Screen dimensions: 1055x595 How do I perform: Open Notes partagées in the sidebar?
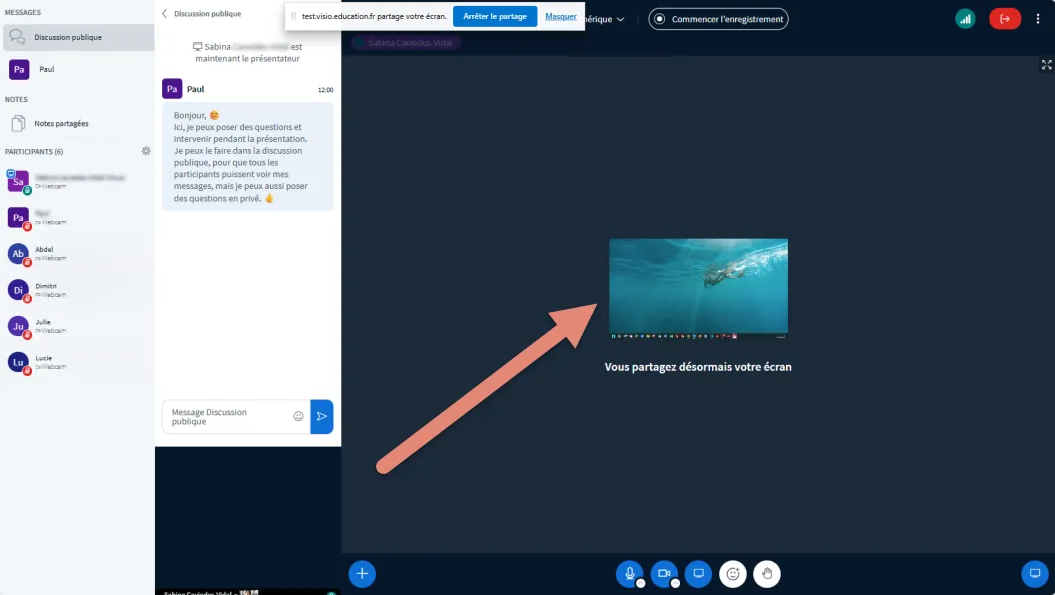(61, 124)
